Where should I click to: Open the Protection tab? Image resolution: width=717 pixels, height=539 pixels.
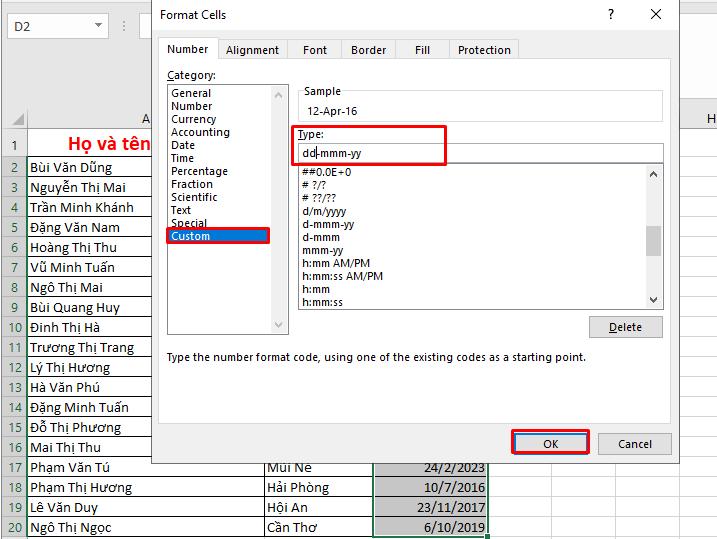coord(484,50)
